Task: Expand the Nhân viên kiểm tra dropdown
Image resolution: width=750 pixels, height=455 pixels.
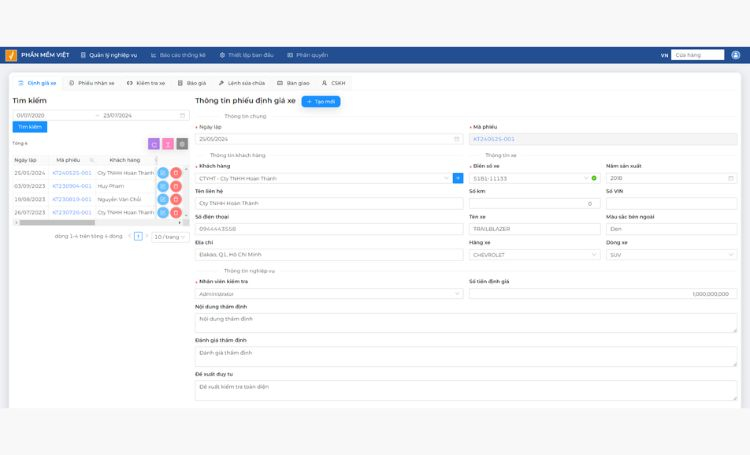Action: point(329,294)
